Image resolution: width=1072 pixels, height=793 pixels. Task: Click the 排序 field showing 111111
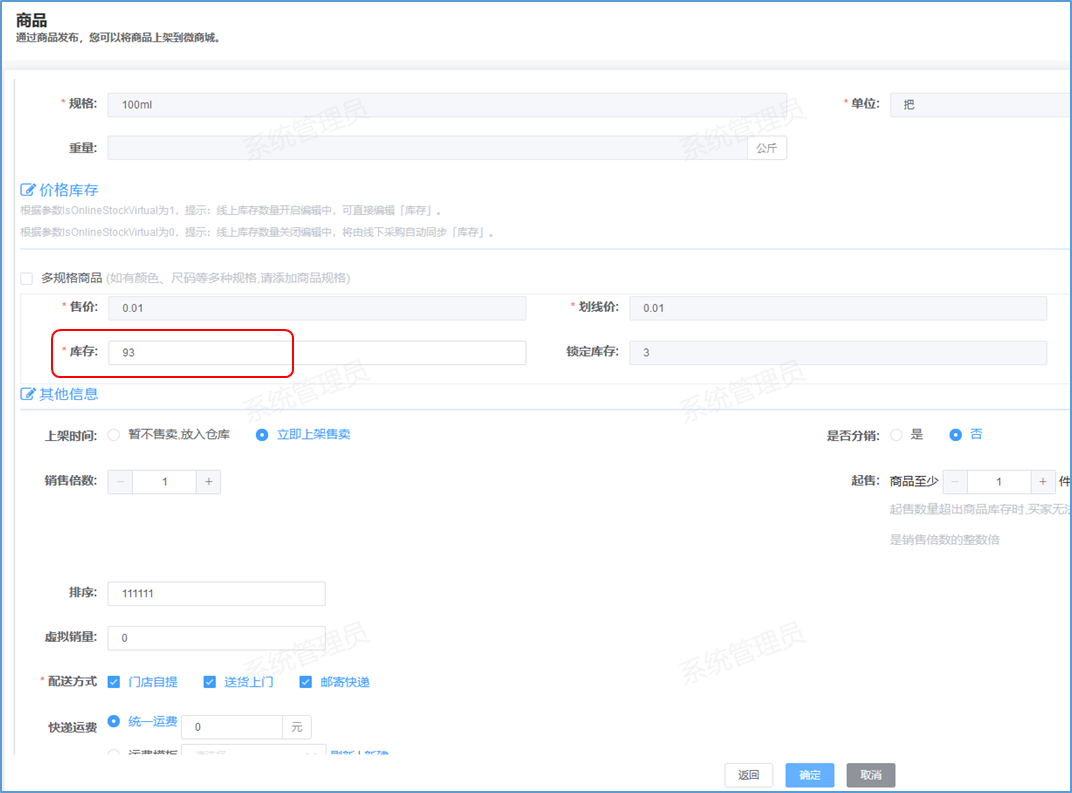point(217,593)
